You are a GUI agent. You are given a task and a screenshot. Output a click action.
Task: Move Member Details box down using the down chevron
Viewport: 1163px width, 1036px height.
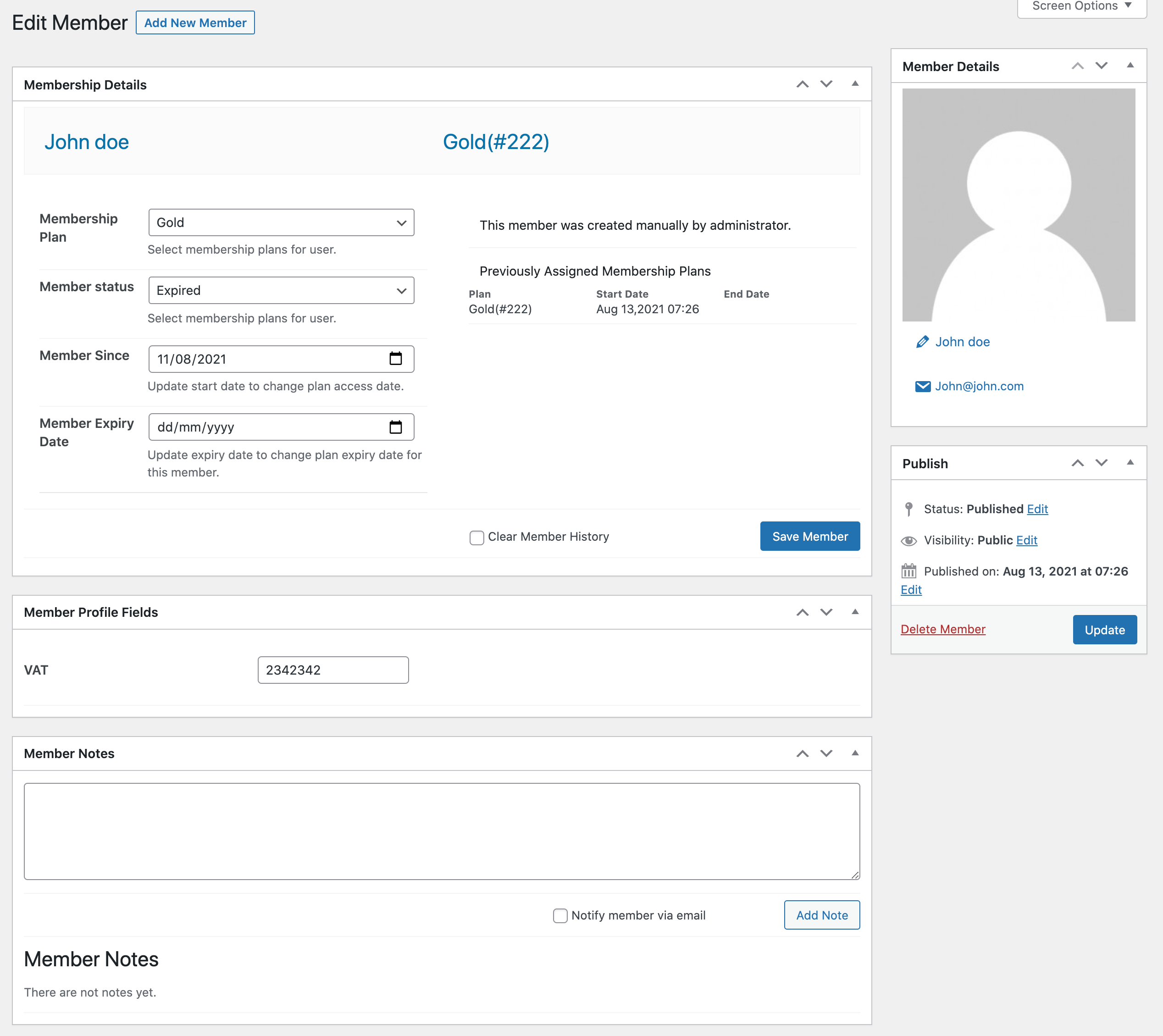pyautogui.click(x=1101, y=66)
